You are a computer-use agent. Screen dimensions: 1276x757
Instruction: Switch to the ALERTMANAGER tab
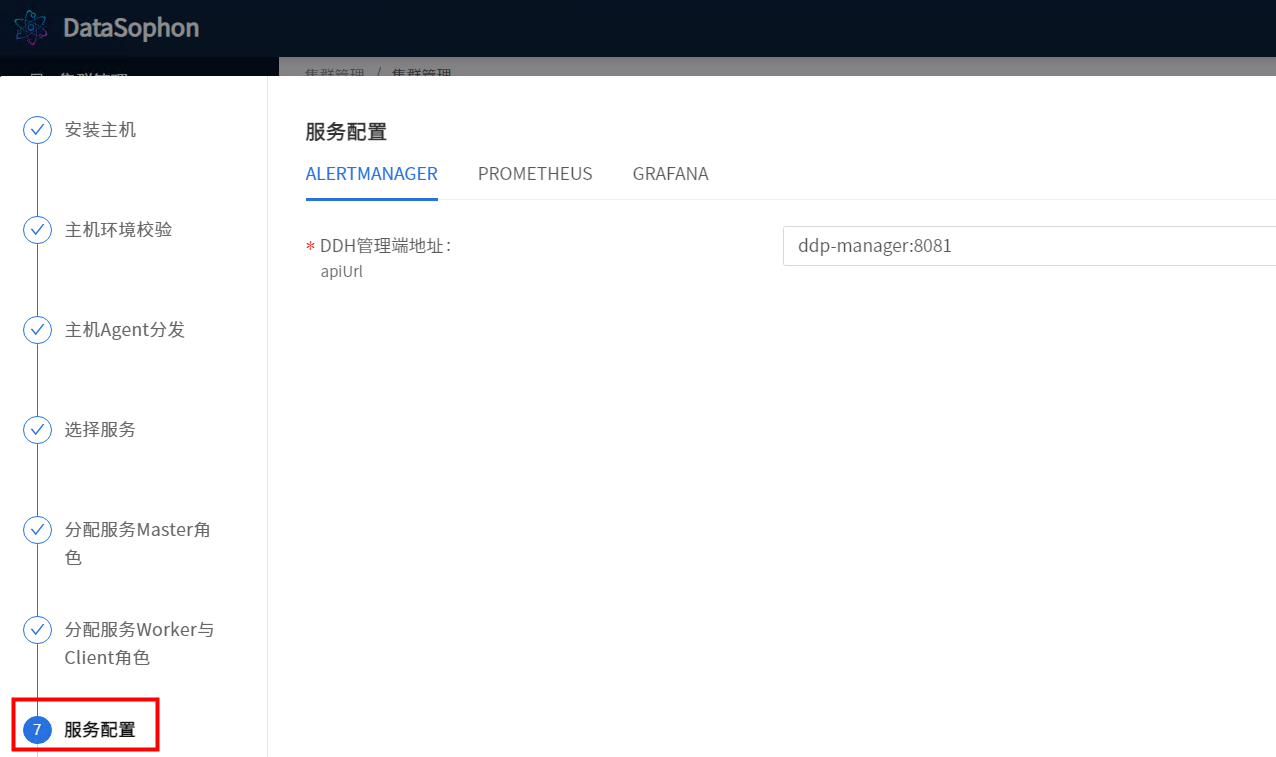[x=372, y=174]
